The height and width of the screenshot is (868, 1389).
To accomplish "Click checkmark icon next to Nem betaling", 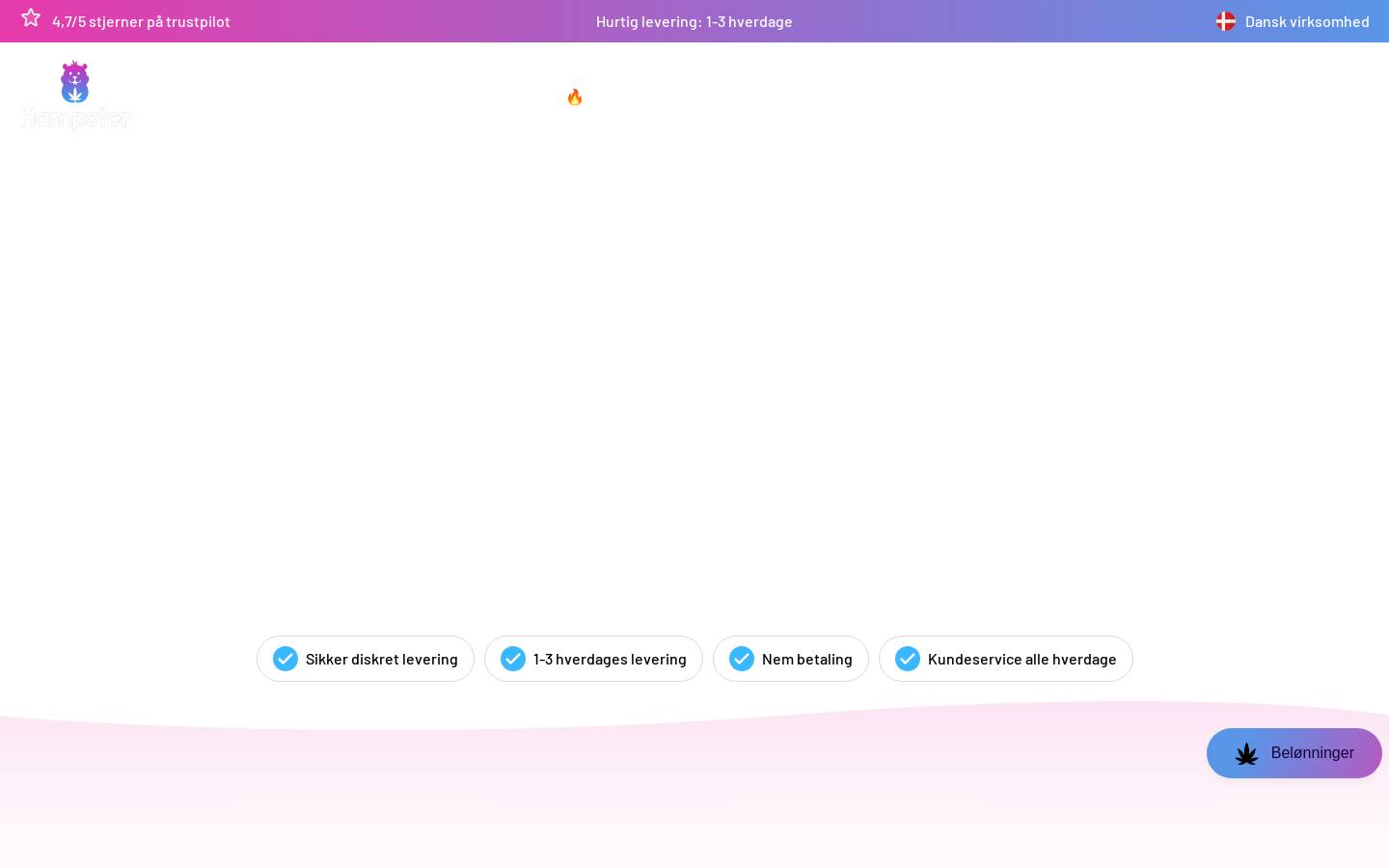I will point(742,659).
